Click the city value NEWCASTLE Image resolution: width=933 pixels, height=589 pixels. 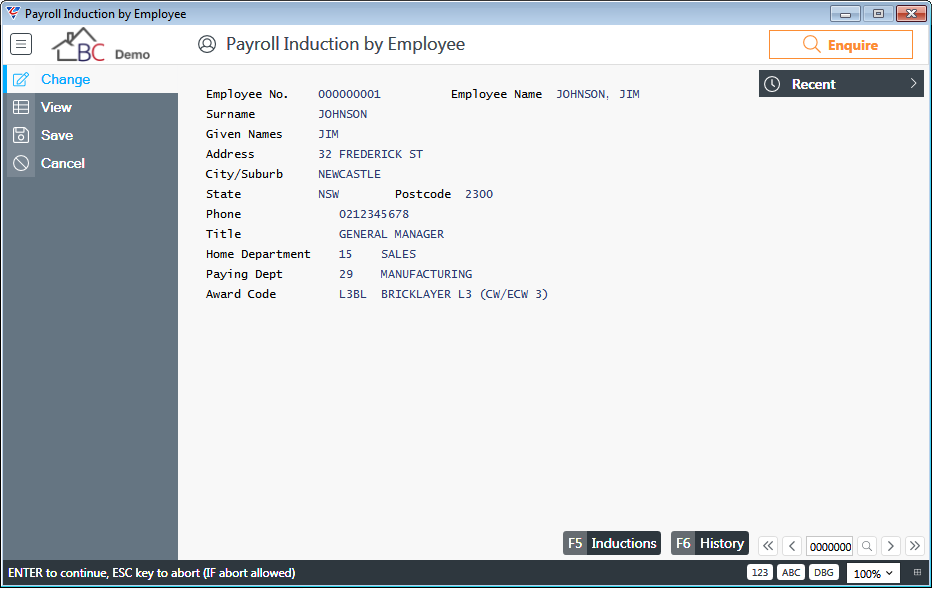click(349, 174)
